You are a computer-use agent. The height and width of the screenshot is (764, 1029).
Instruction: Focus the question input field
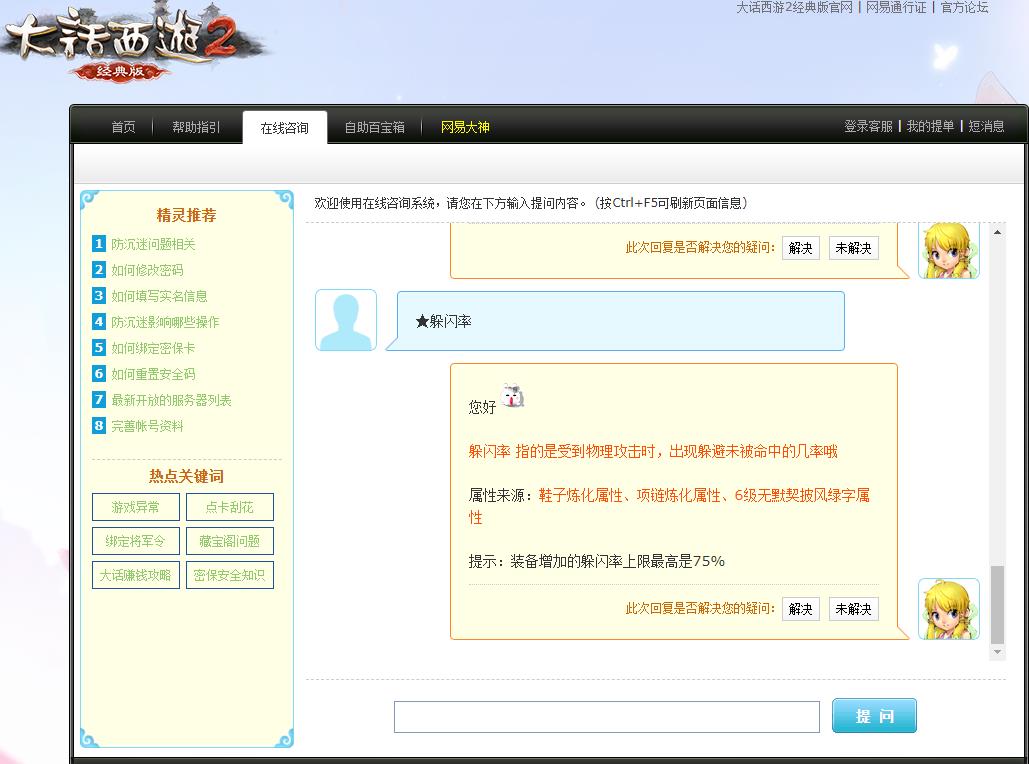click(x=607, y=717)
